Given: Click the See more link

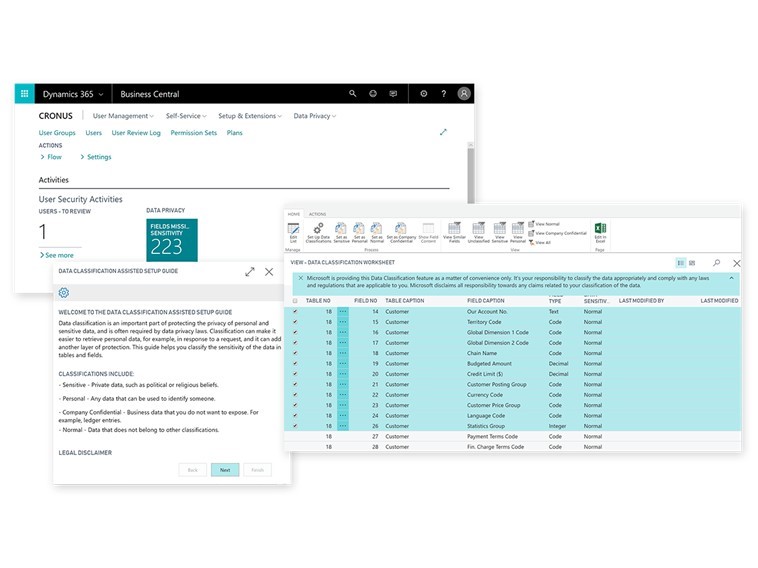Looking at the screenshot, I should pos(58,255).
